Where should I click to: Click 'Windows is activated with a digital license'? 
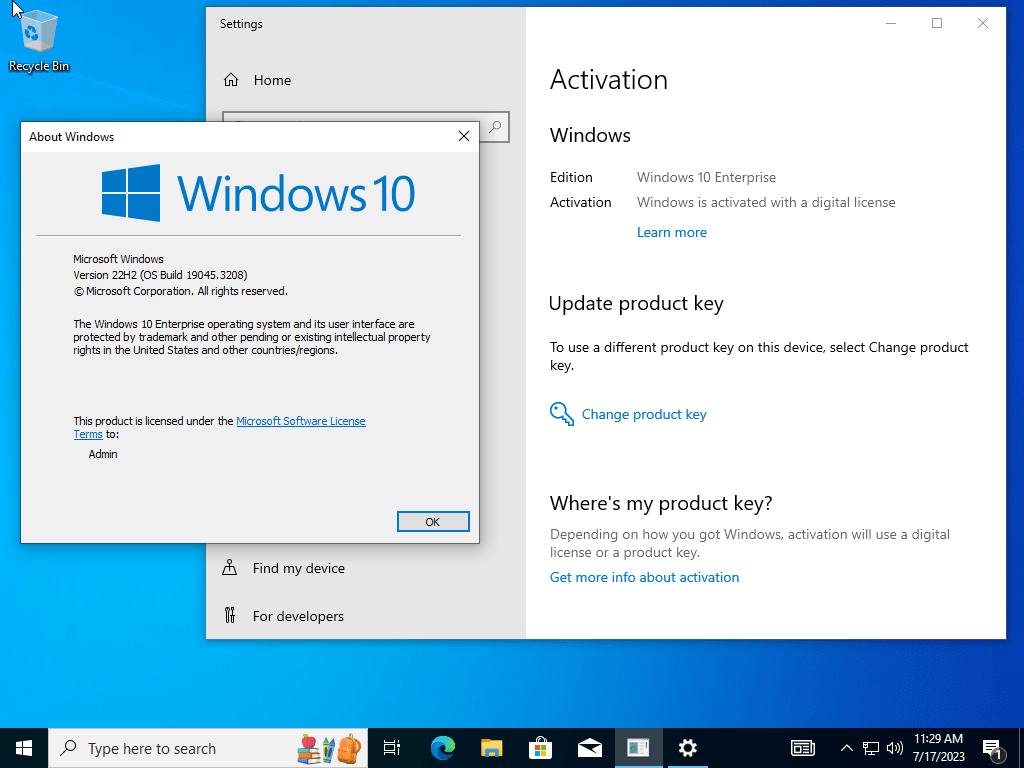pyautogui.click(x=766, y=202)
